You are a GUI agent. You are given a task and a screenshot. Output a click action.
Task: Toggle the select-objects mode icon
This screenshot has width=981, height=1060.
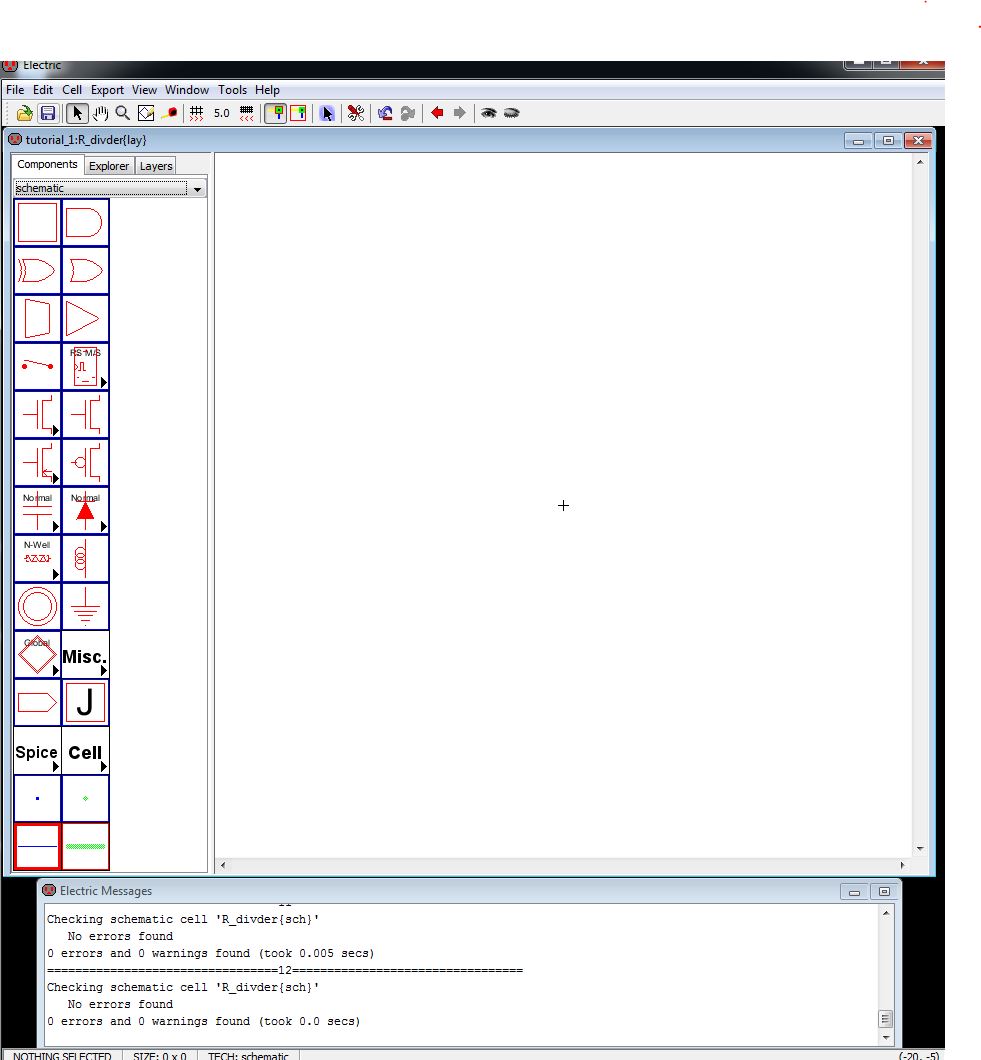[276, 113]
